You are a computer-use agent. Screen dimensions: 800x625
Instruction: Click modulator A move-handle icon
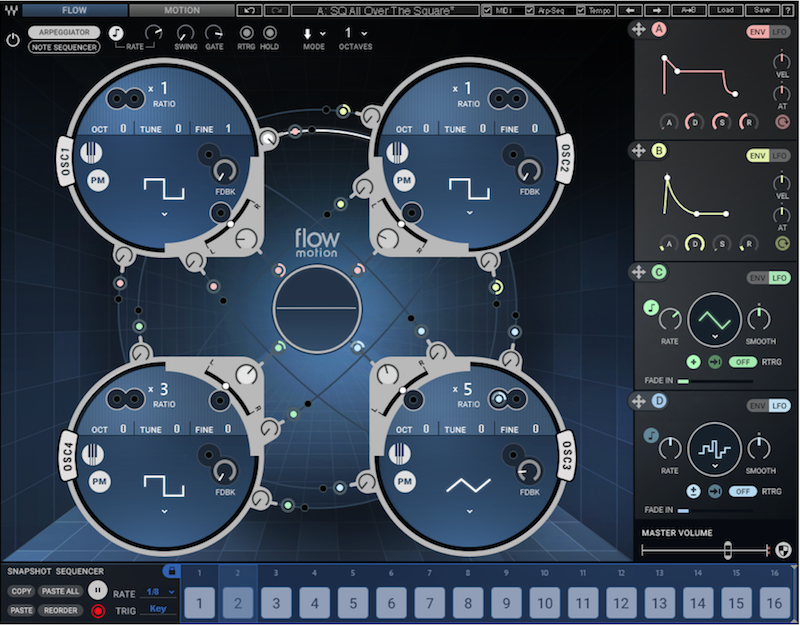point(638,30)
